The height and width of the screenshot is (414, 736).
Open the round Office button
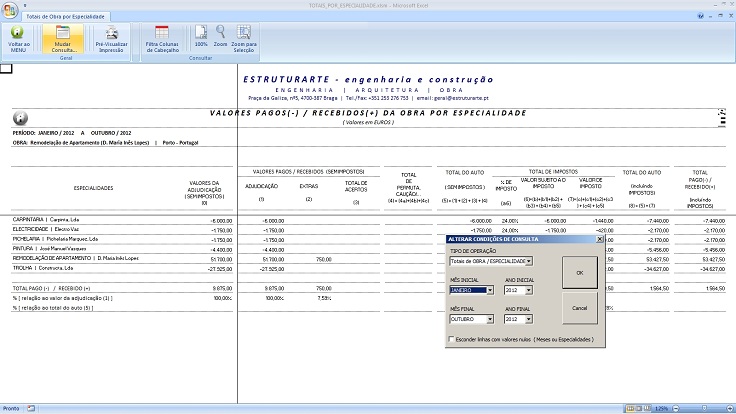click(12, 10)
